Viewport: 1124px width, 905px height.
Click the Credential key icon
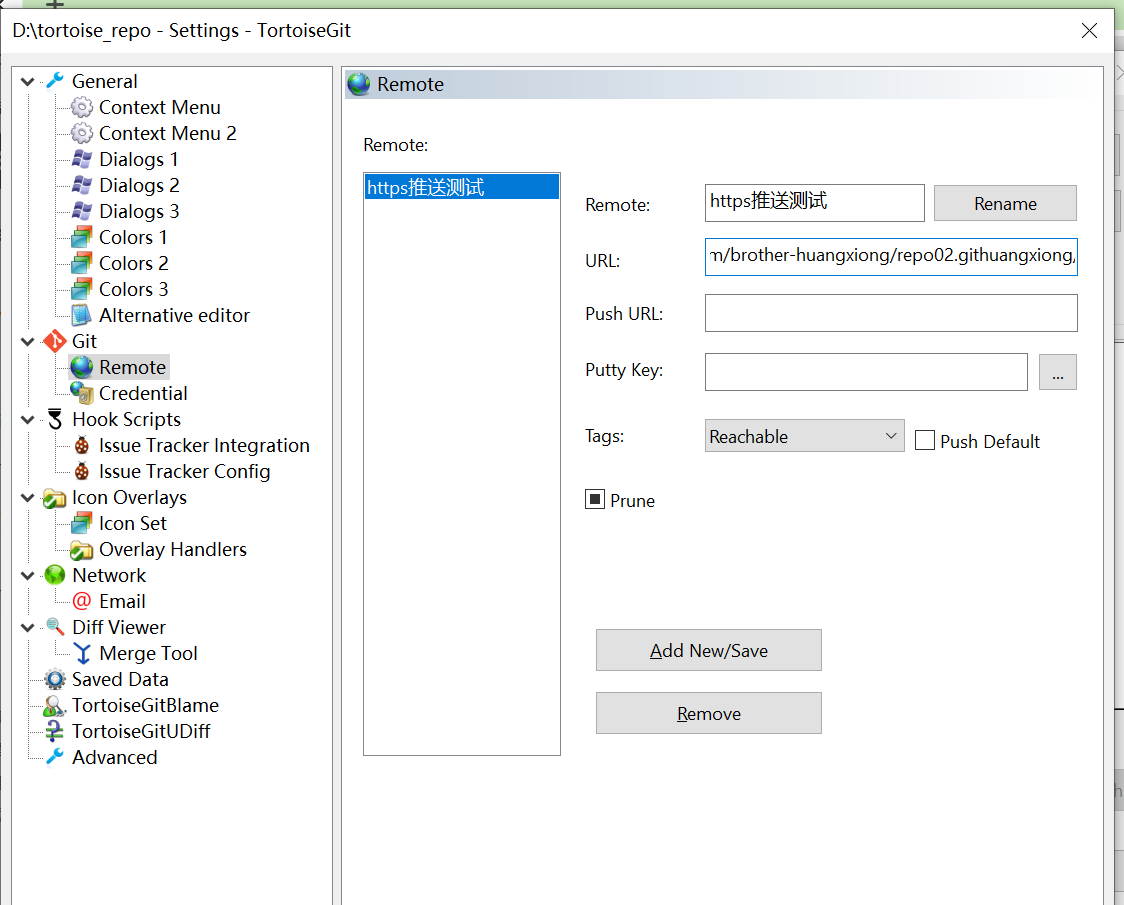[x=82, y=393]
